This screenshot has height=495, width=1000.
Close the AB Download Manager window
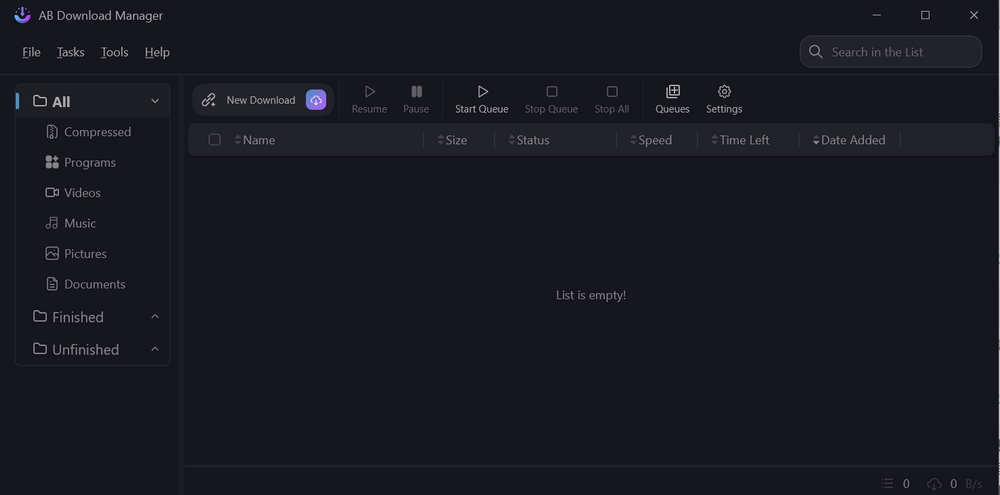[x=974, y=15]
